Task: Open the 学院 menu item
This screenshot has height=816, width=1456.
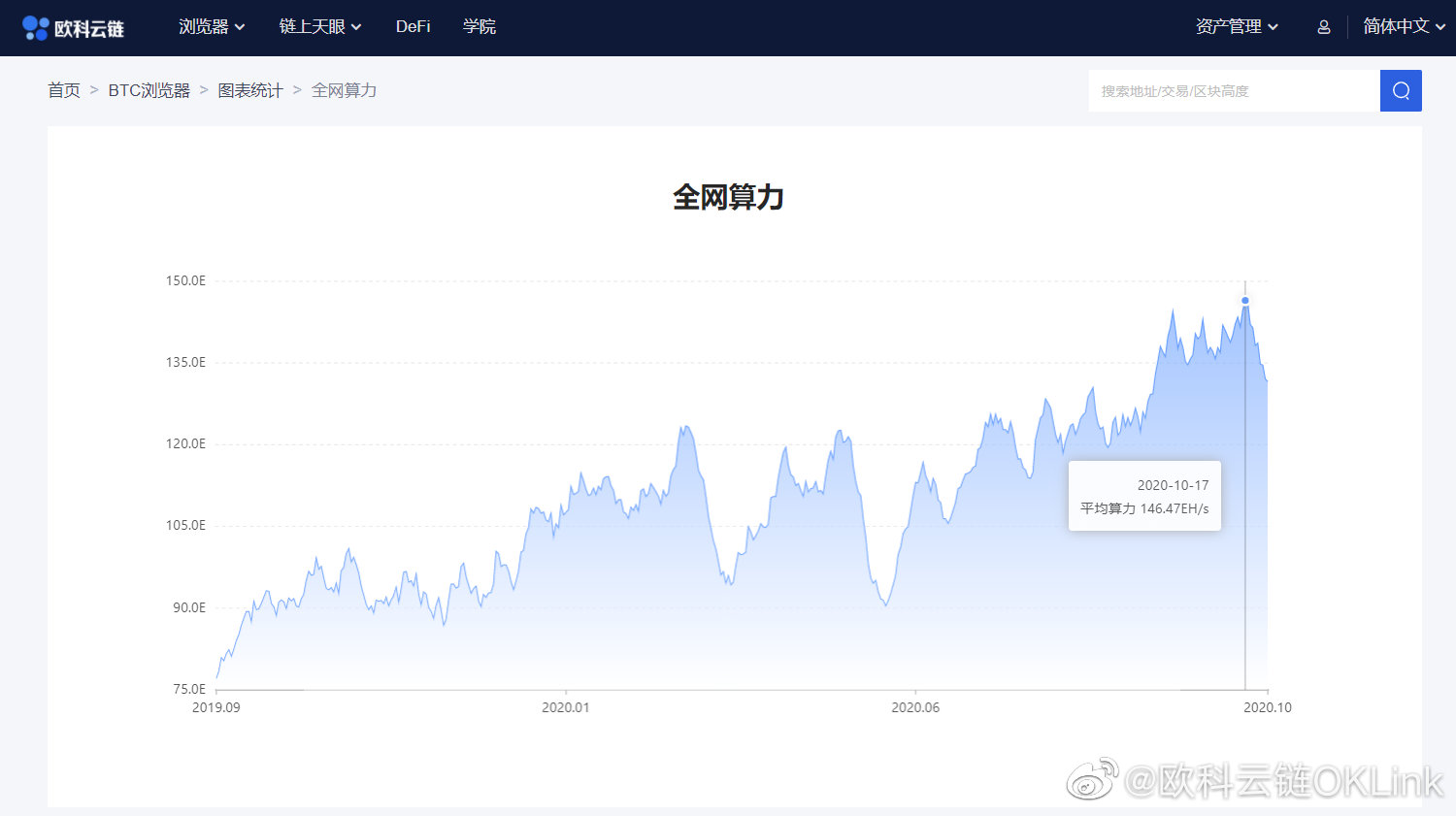Action: [480, 27]
